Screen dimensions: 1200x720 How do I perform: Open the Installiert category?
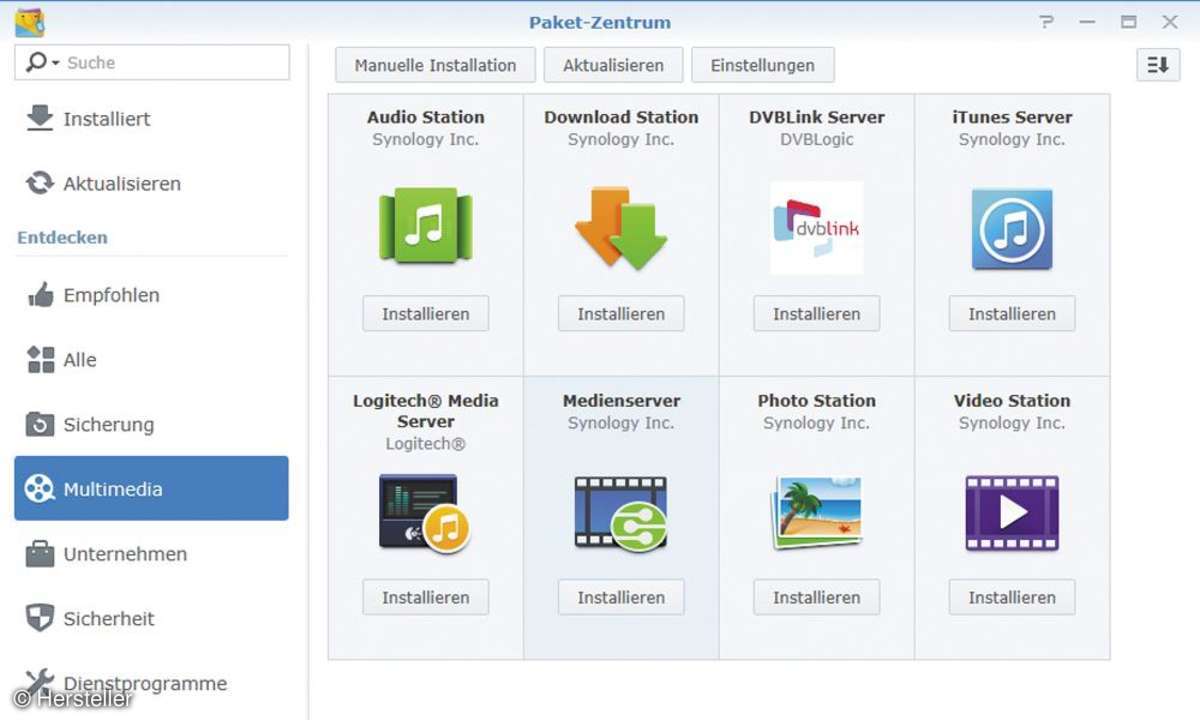[x=151, y=118]
